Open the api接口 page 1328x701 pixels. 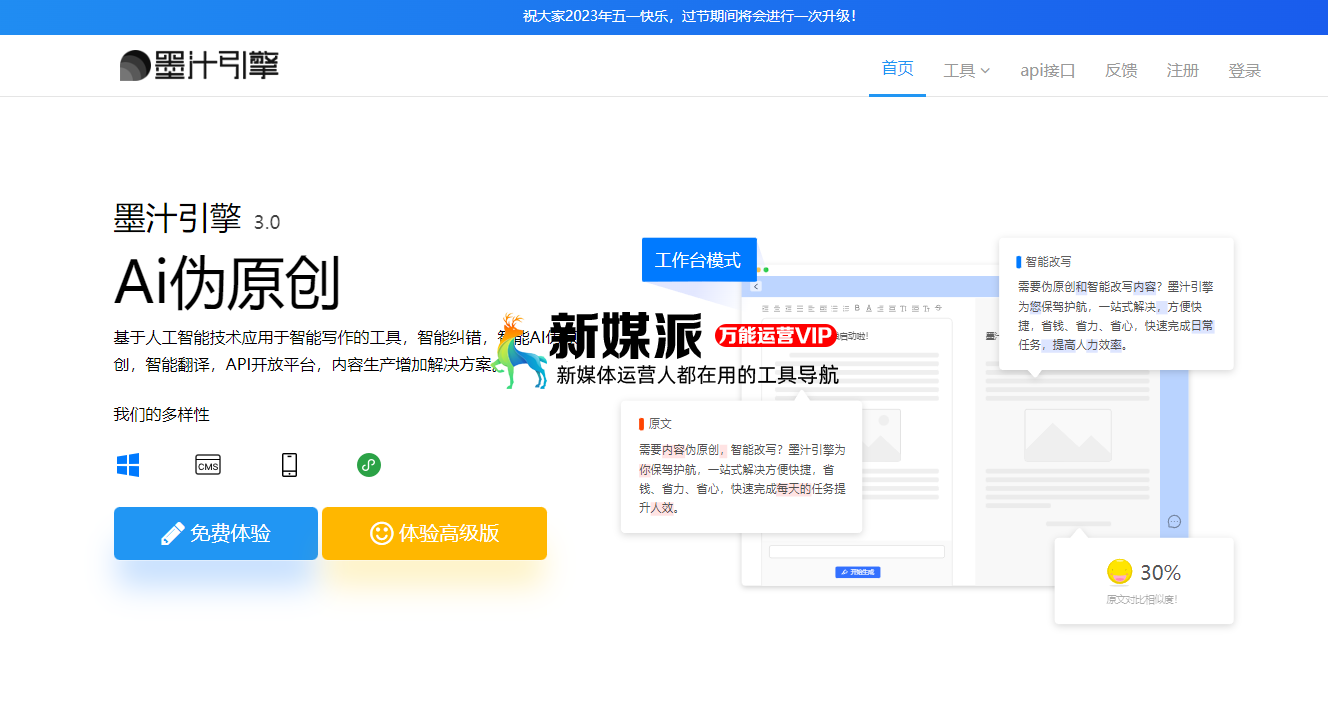tap(1047, 70)
